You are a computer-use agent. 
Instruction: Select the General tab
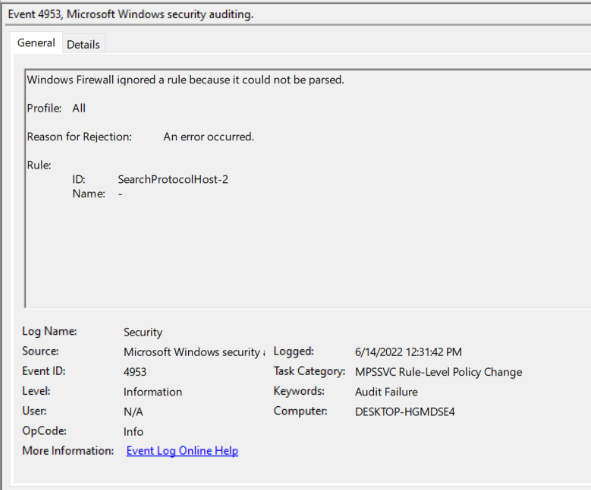pos(36,43)
